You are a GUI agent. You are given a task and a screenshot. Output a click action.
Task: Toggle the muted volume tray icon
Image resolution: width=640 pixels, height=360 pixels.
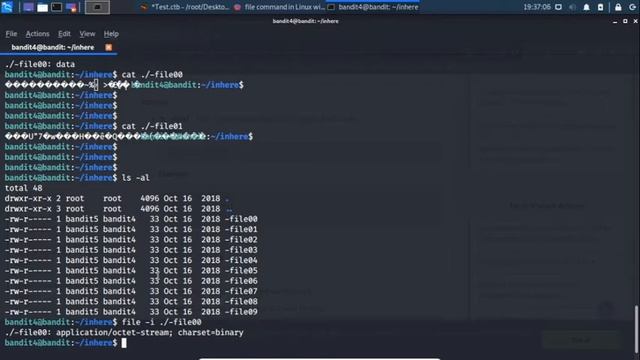point(572,7)
